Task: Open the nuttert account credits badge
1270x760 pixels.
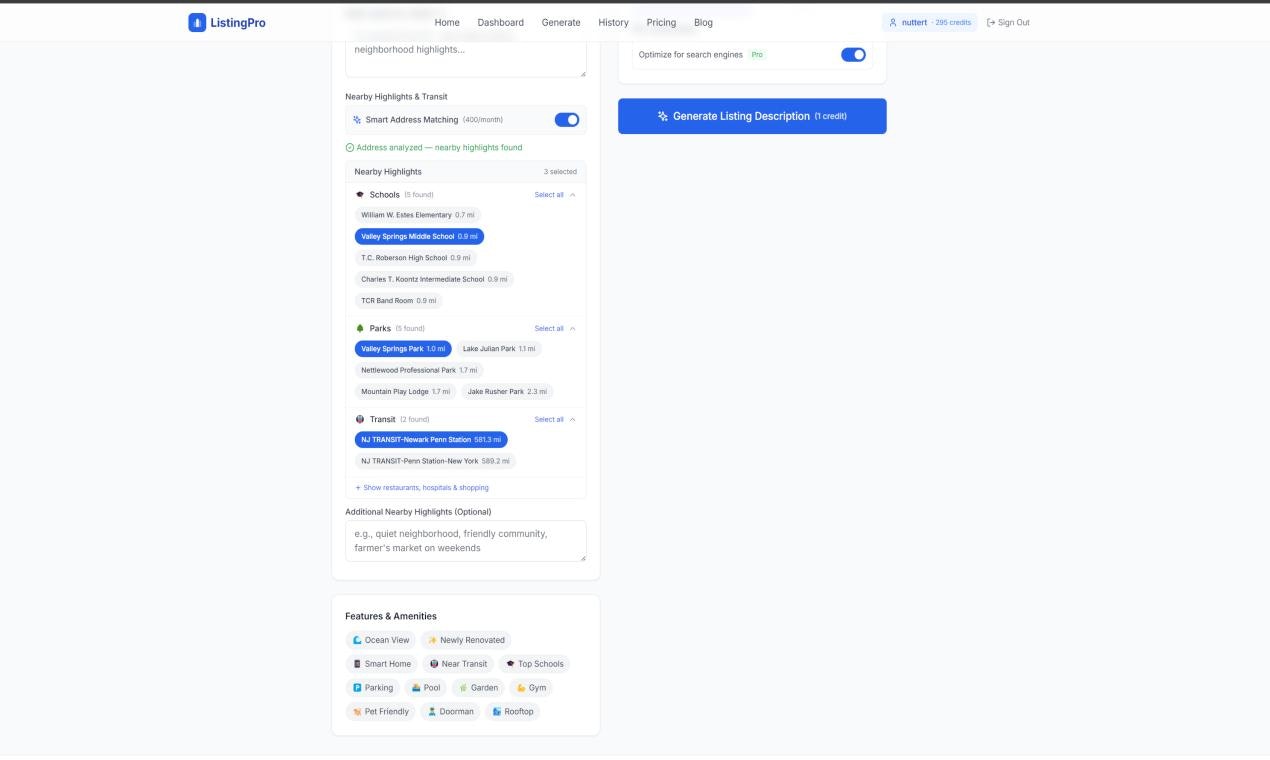Action: pos(930,22)
